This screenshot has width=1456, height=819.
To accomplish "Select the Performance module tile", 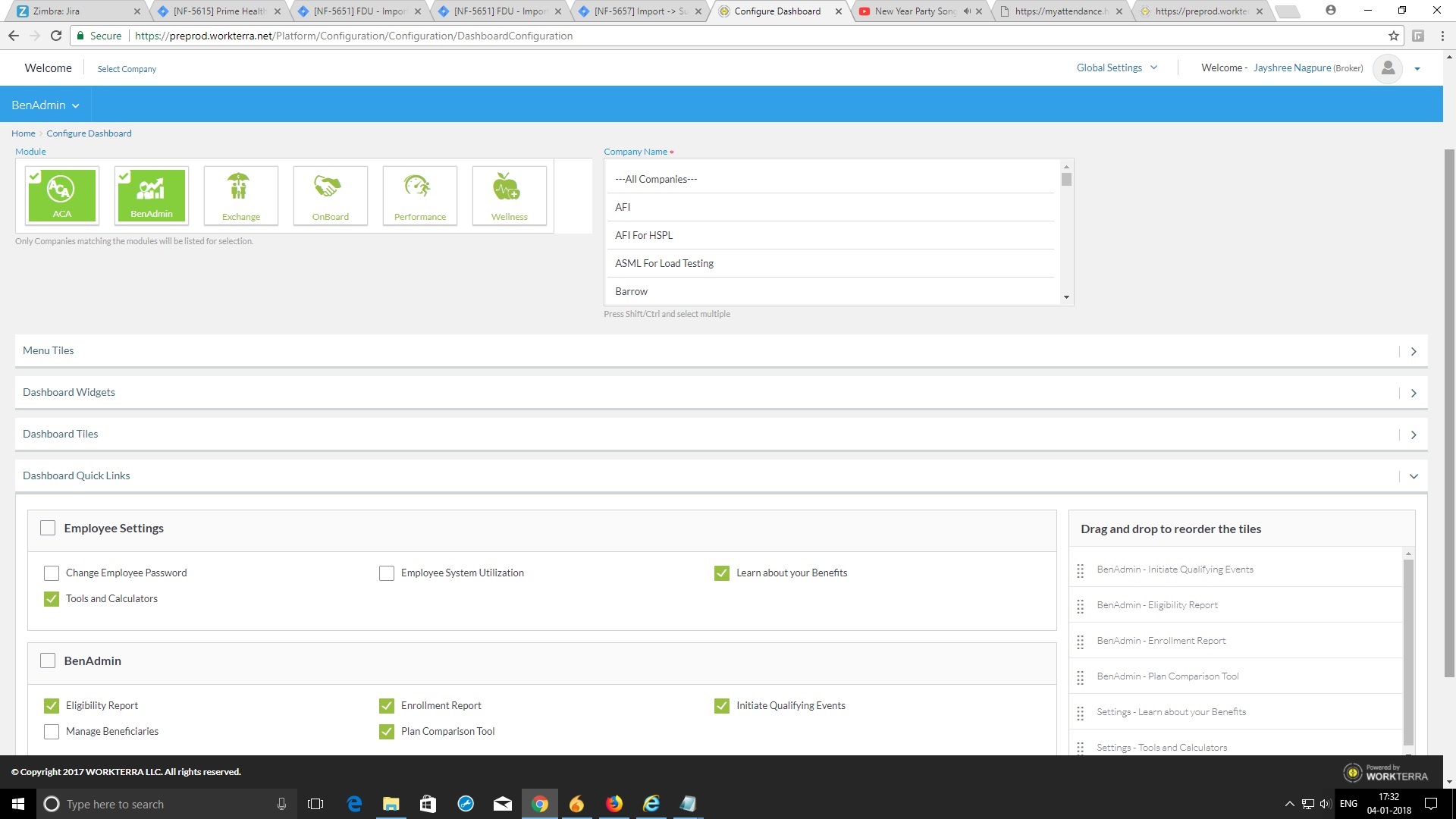I will 420,196.
